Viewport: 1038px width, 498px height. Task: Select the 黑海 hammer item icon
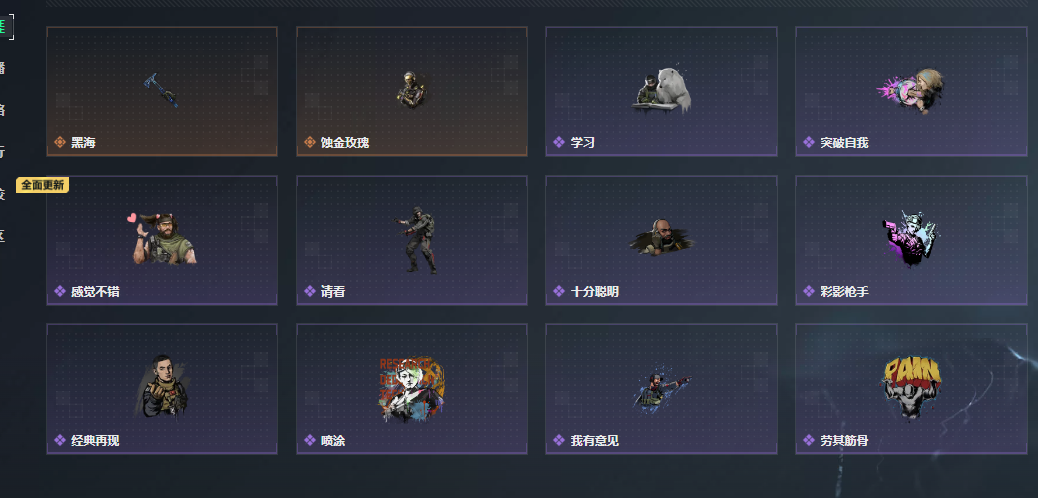tap(161, 91)
